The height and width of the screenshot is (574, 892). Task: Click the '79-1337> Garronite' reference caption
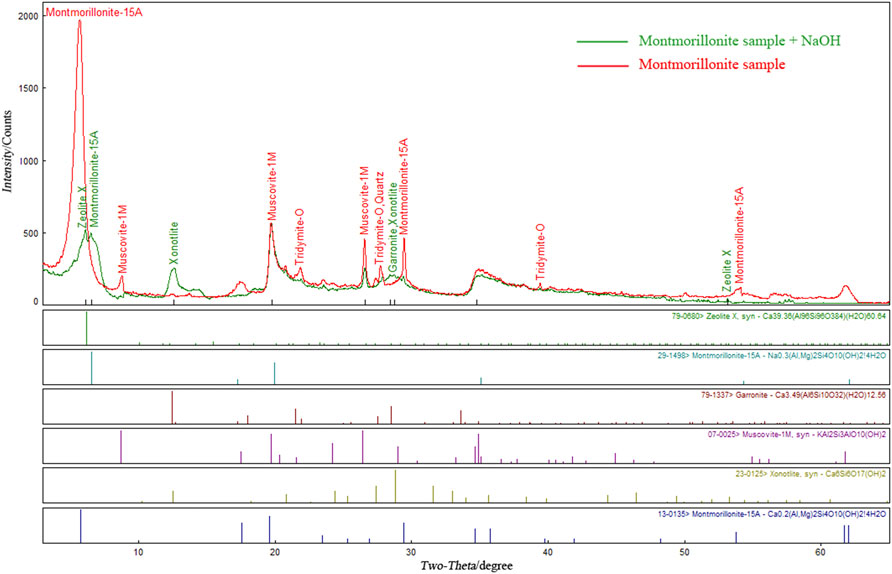tap(793, 395)
